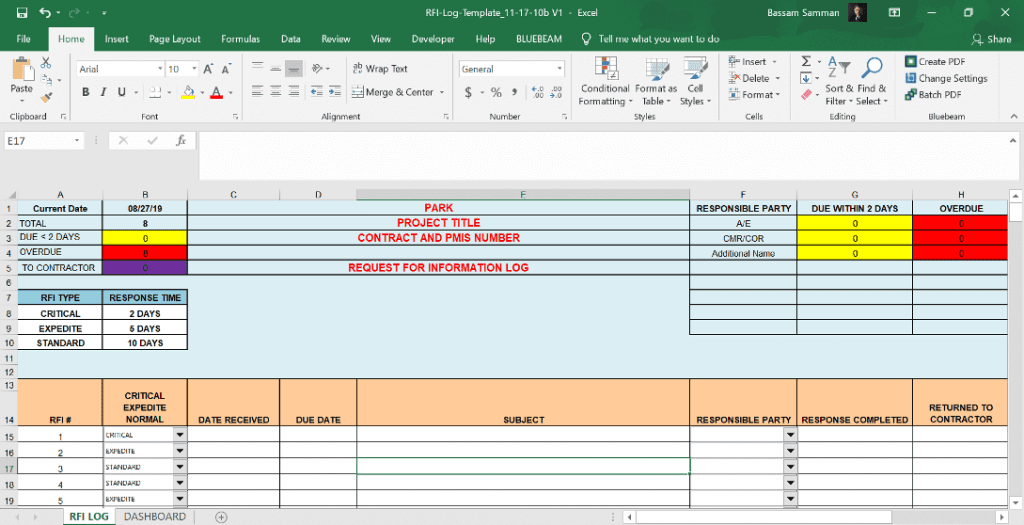Image resolution: width=1024 pixels, height=525 pixels.
Task: Apply Accounting number format dollar sign
Action: (x=468, y=93)
